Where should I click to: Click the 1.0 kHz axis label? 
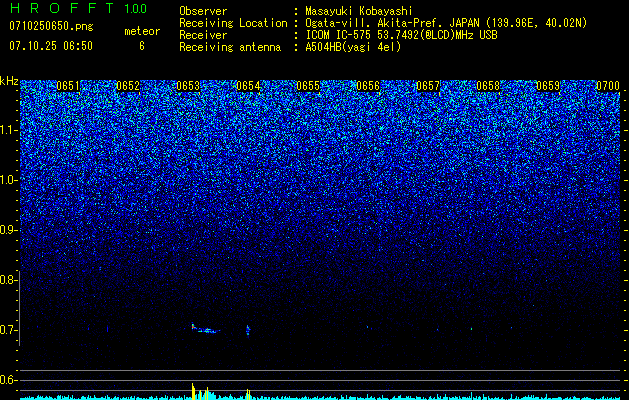coord(8,180)
